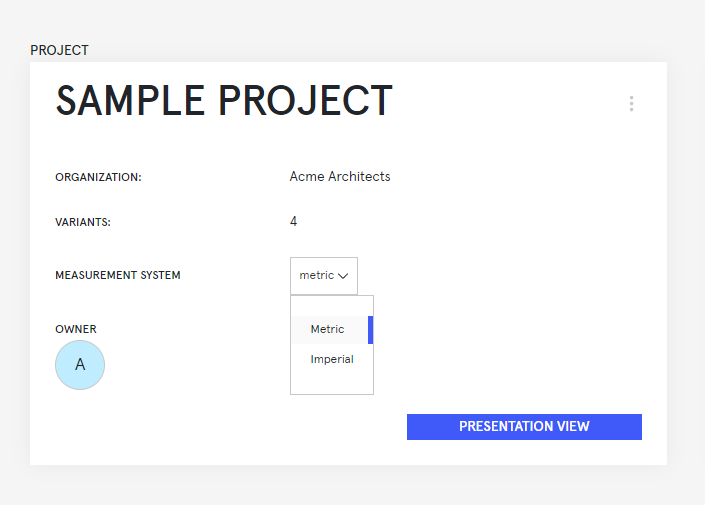Screen dimensions: 705x505
Task: Click the variants count value 4
Action: point(293,222)
